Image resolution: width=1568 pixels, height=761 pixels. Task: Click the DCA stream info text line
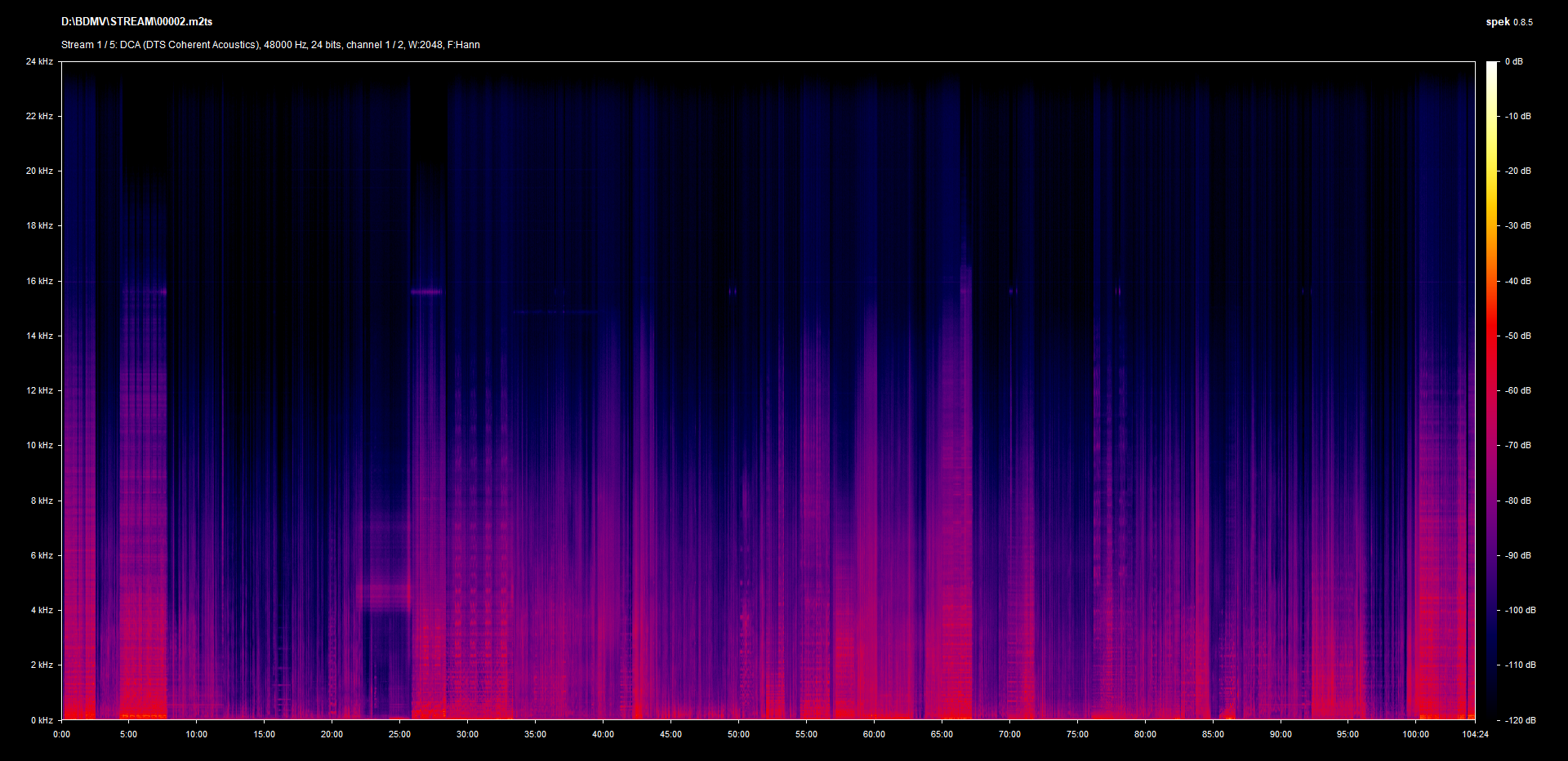270,45
